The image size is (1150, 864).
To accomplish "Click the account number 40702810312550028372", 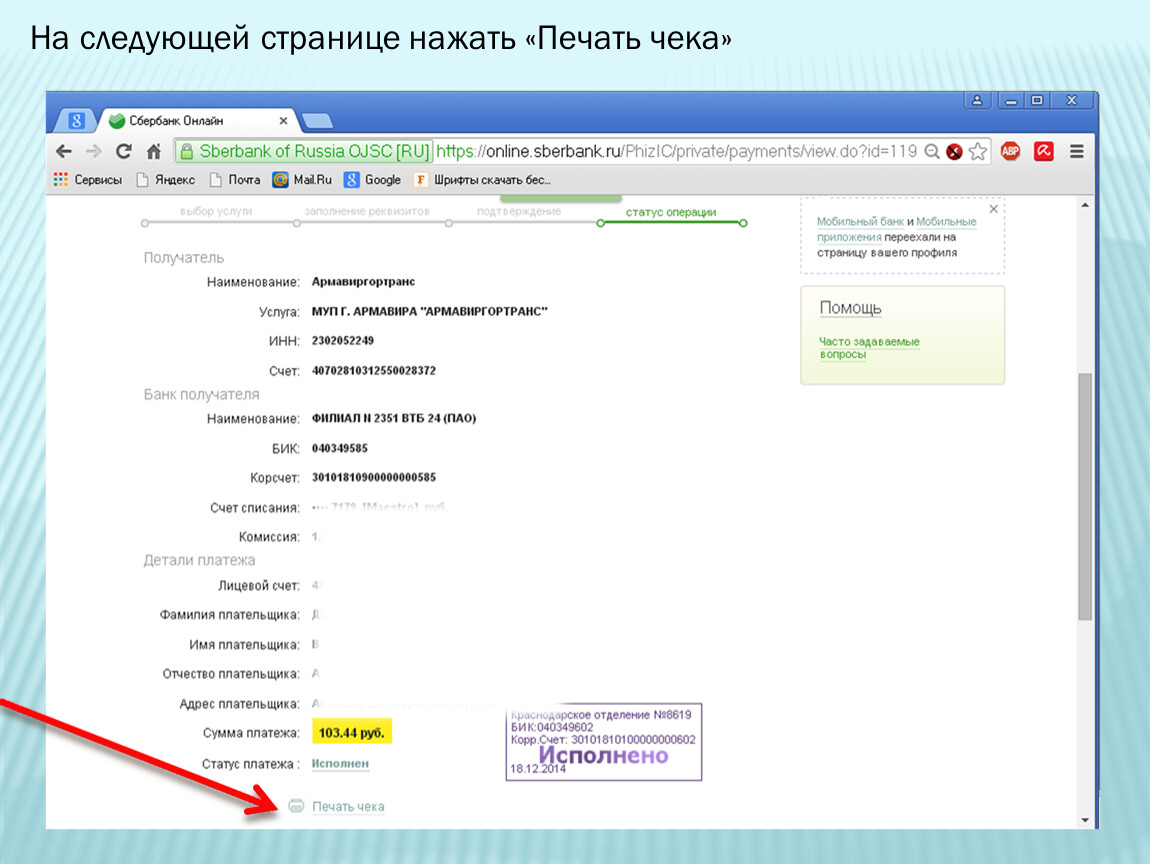I will [374, 370].
